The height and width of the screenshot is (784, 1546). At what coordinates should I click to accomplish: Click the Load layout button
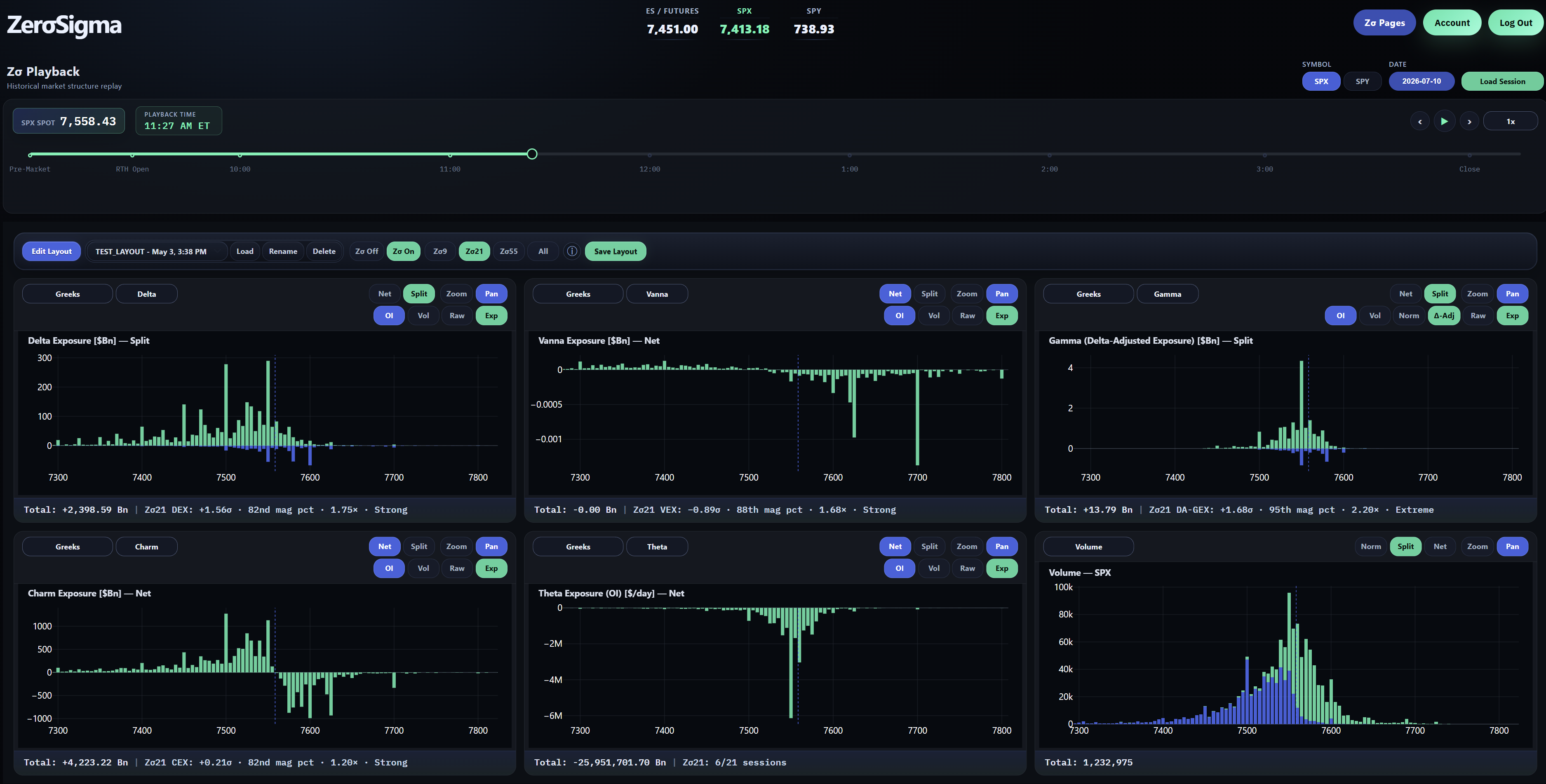pyautogui.click(x=245, y=251)
